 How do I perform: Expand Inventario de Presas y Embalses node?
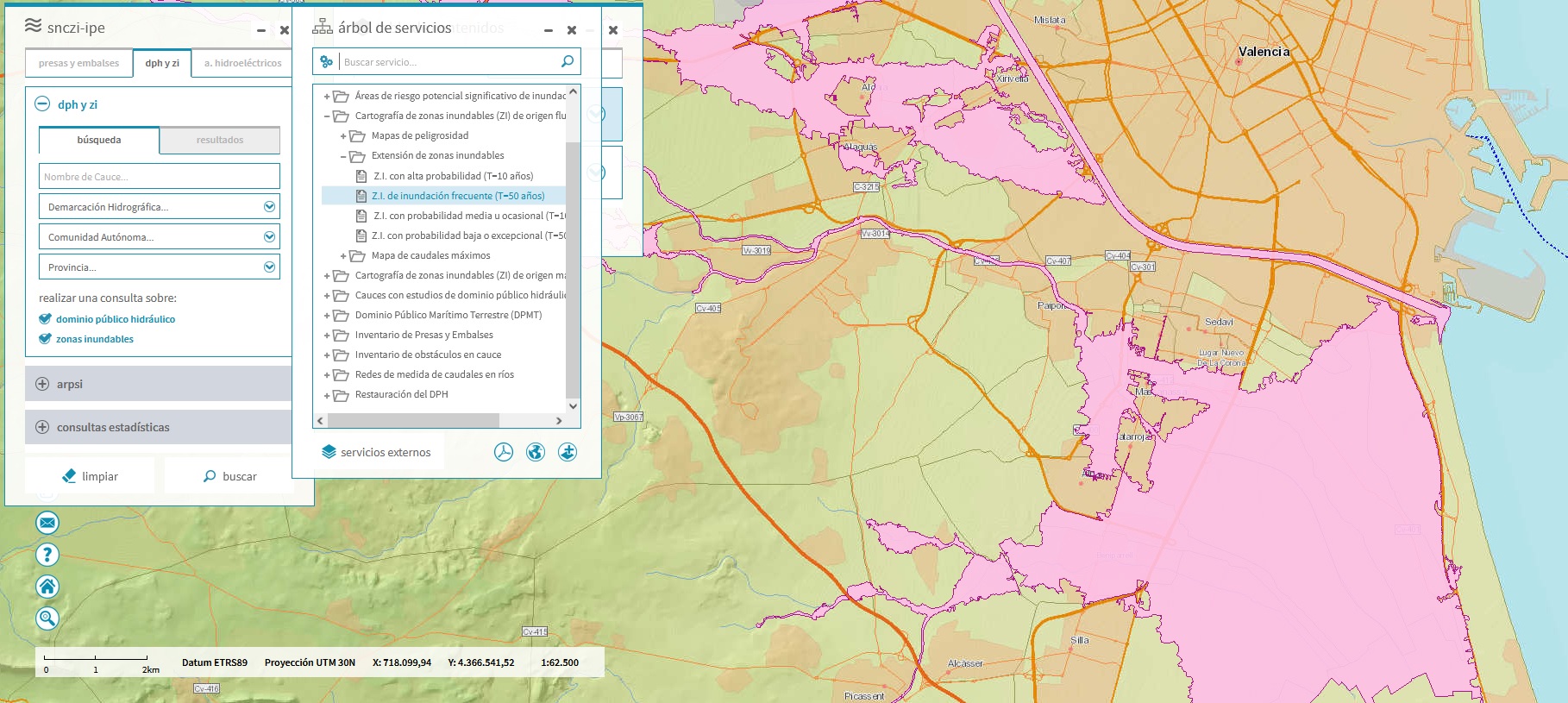pyautogui.click(x=327, y=336)
